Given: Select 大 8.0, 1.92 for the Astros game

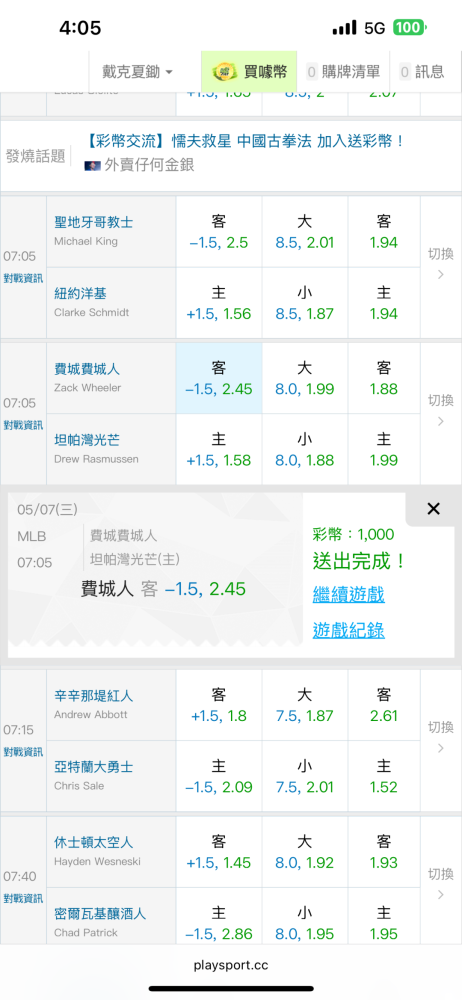Looking at the screenshot, I should pyautogui.click(x=304, y=852).
